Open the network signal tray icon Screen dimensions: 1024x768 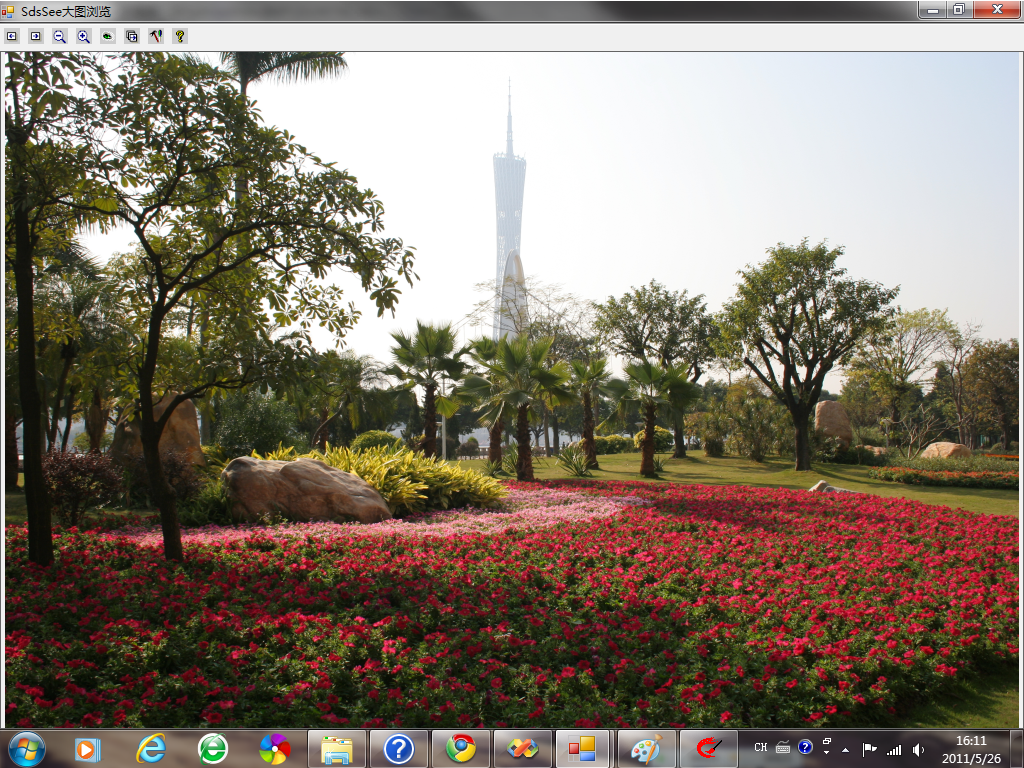tap(894, 750)
